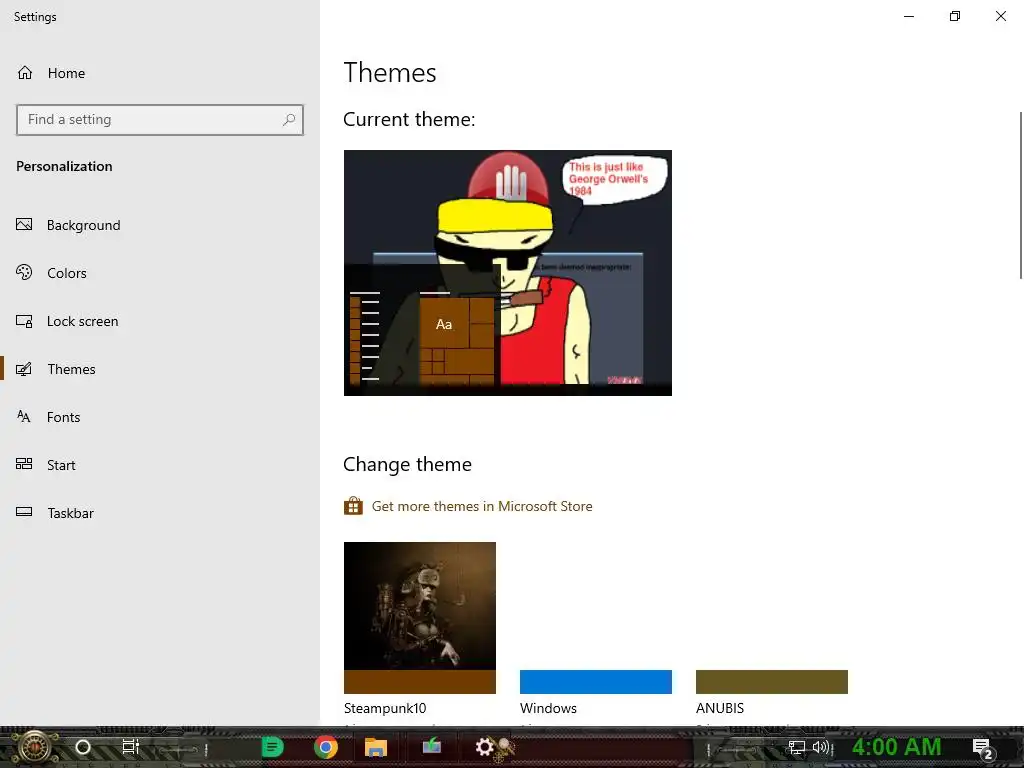This screenshot has height=768, width=1024.
Task: Restore down the Settings window
Action: click(955, 16)
